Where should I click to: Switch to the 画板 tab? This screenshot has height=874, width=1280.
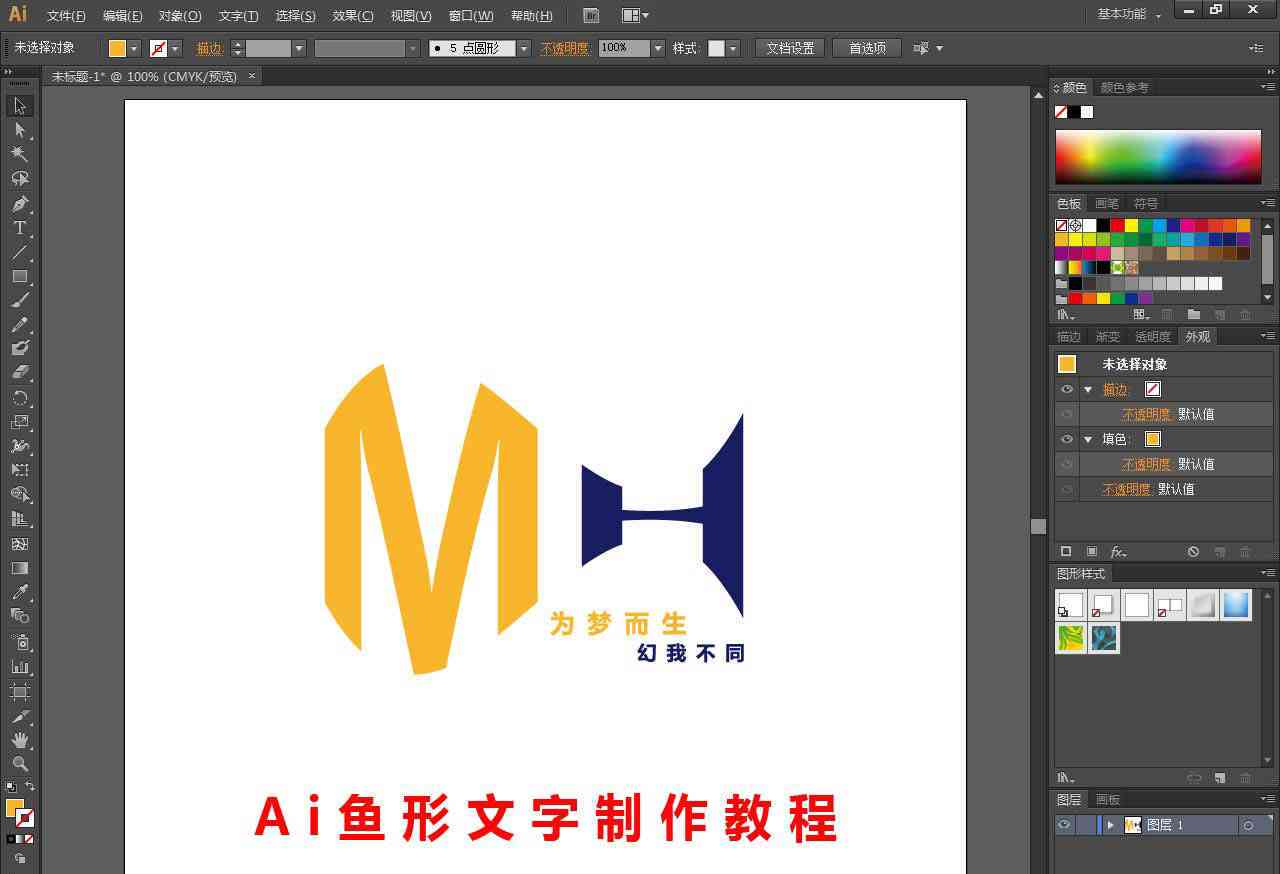point(1107,799)
